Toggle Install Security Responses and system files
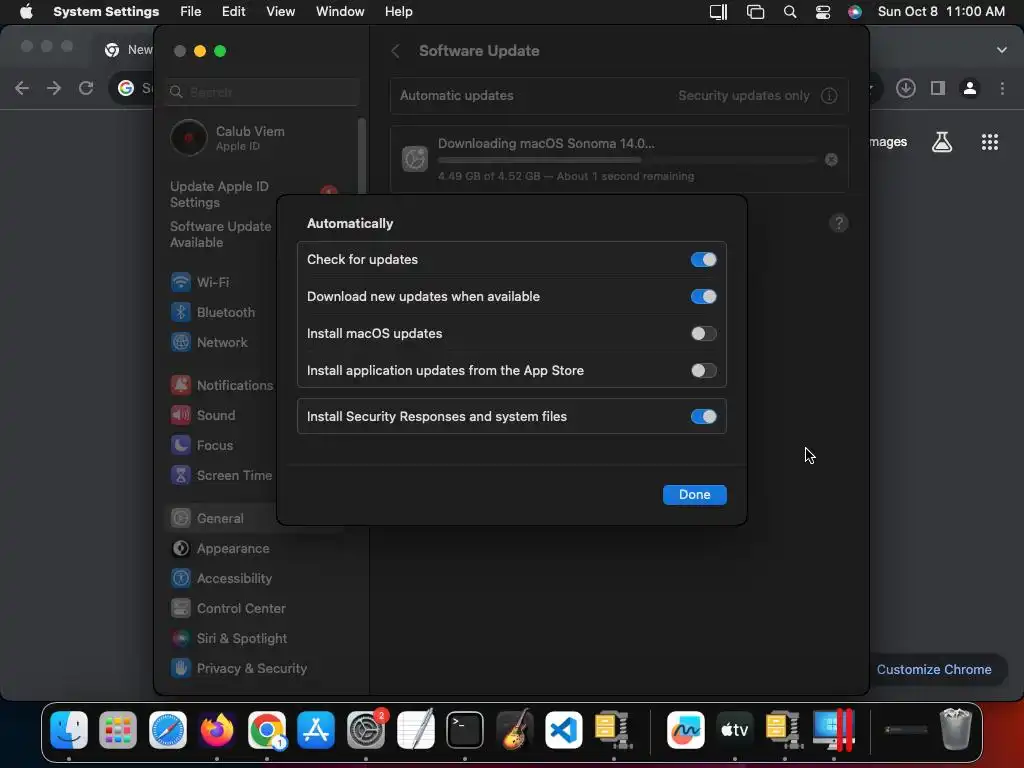Screen dimensions: 1024x768 tap(703, 417)
